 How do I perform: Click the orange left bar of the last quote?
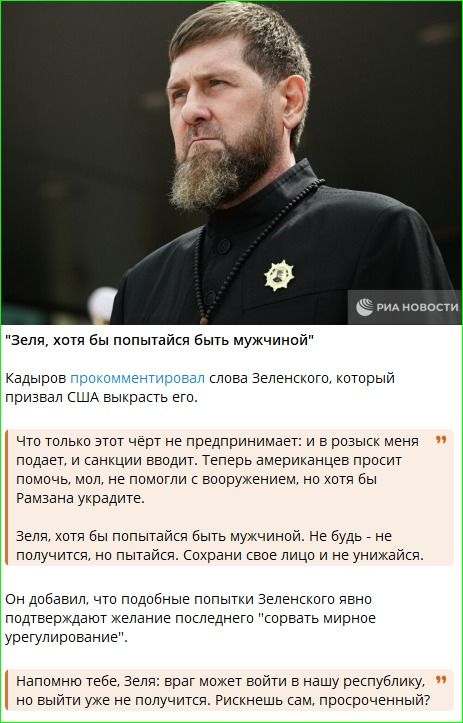point(6,690)
